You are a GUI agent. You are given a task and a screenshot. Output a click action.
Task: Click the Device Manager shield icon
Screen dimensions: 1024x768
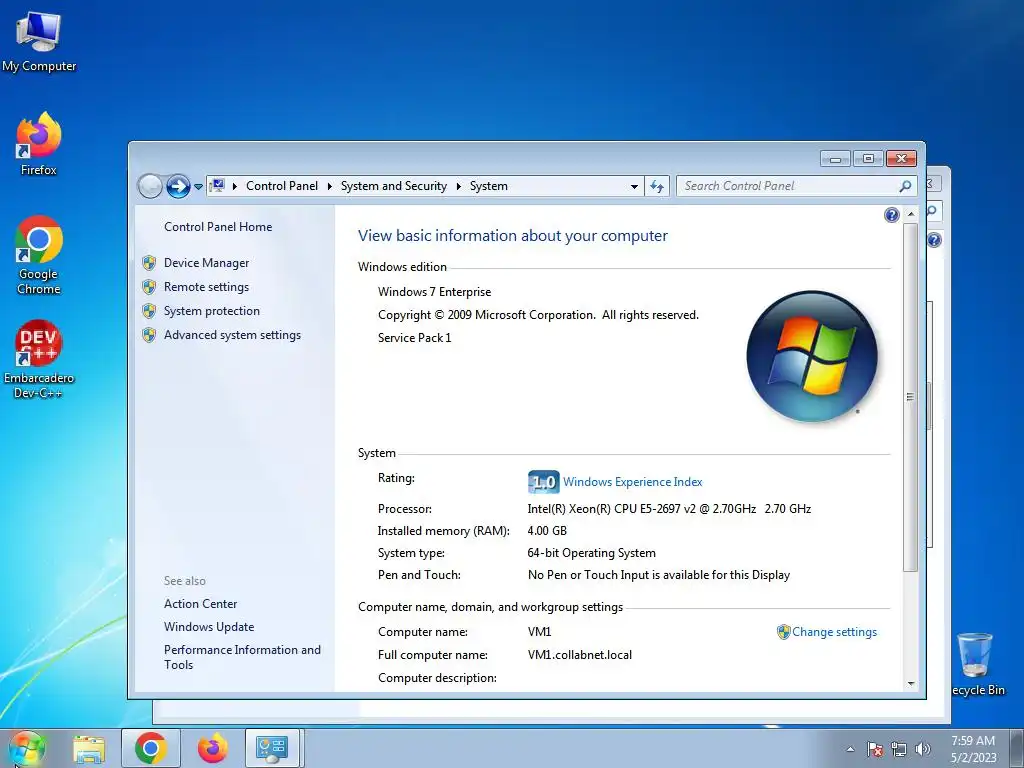[x=149, y=263]
